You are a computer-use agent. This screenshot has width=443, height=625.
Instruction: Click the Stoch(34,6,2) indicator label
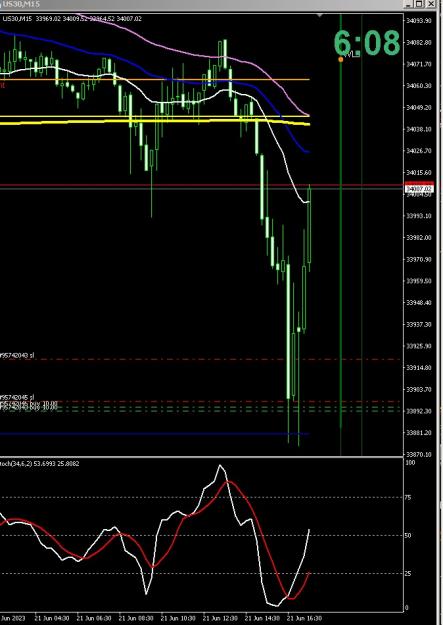[x=39, y=464]
